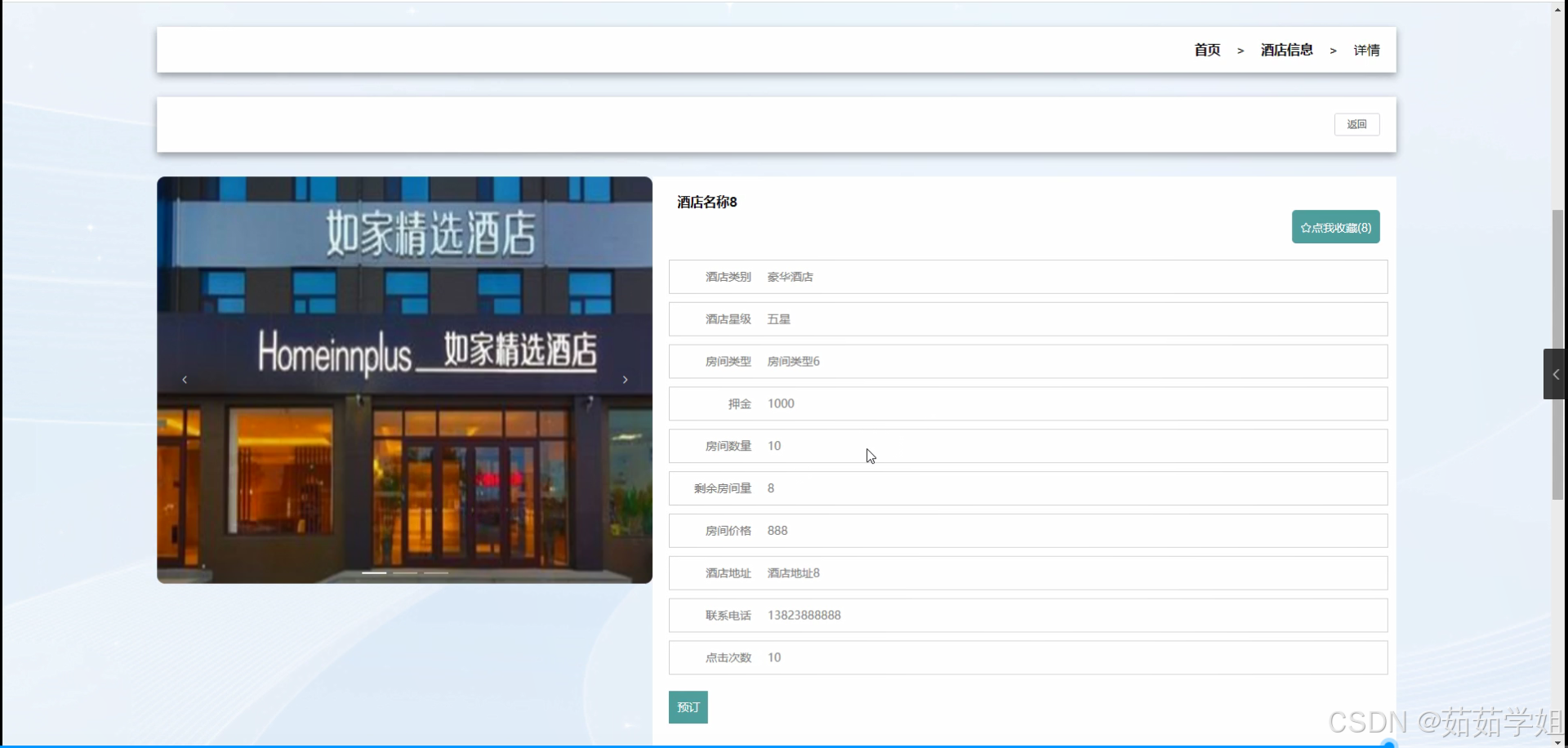Click room type value 房间类型6

794,362
